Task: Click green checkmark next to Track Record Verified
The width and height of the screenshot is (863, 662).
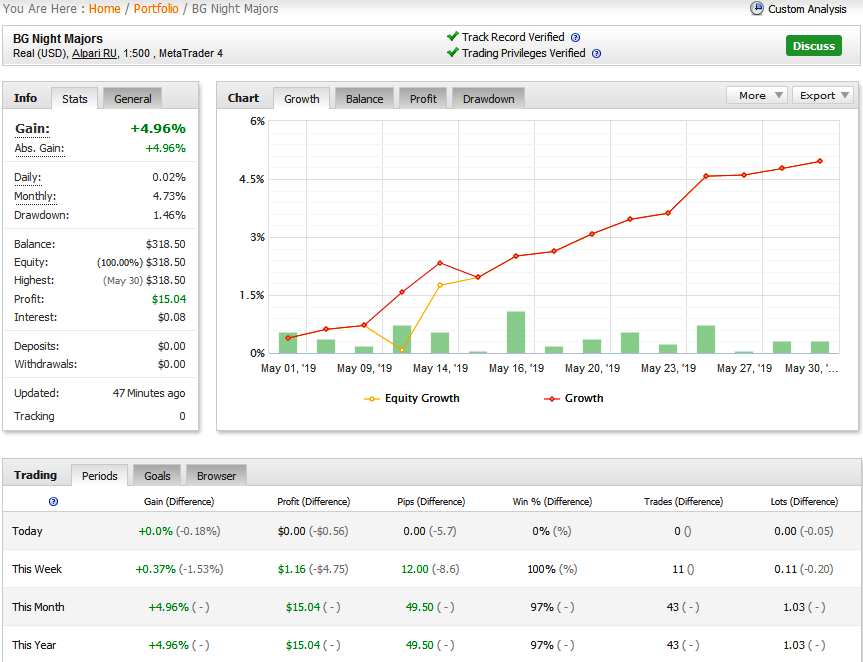Action: (452, 36)
